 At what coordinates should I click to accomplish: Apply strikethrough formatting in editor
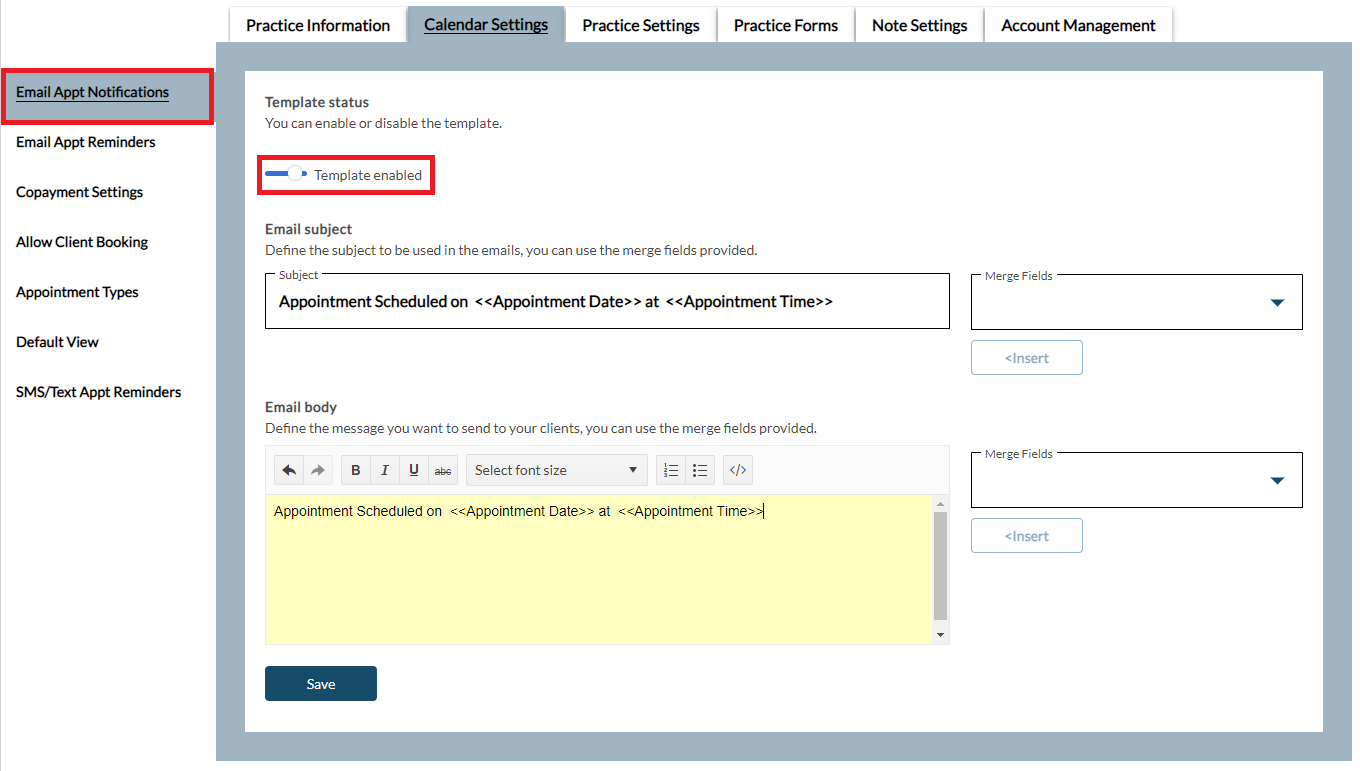coord(442,470)
